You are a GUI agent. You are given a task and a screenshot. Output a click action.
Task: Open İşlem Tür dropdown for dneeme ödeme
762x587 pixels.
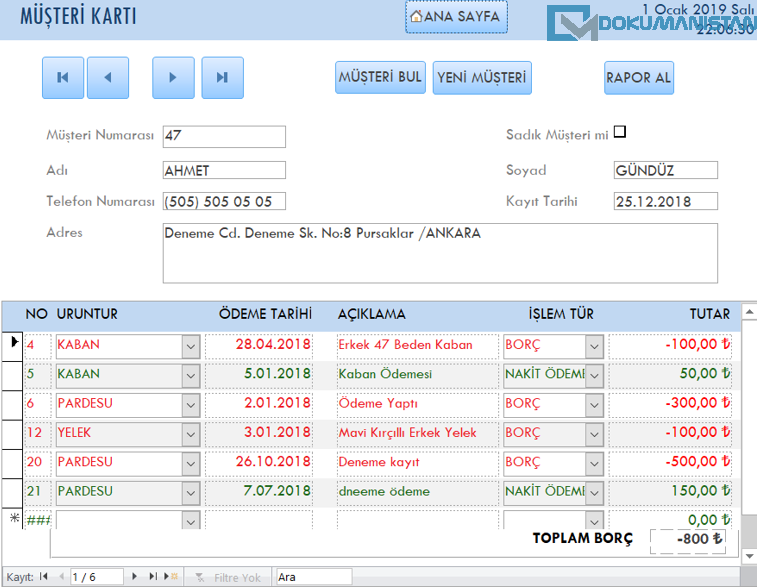594,493
